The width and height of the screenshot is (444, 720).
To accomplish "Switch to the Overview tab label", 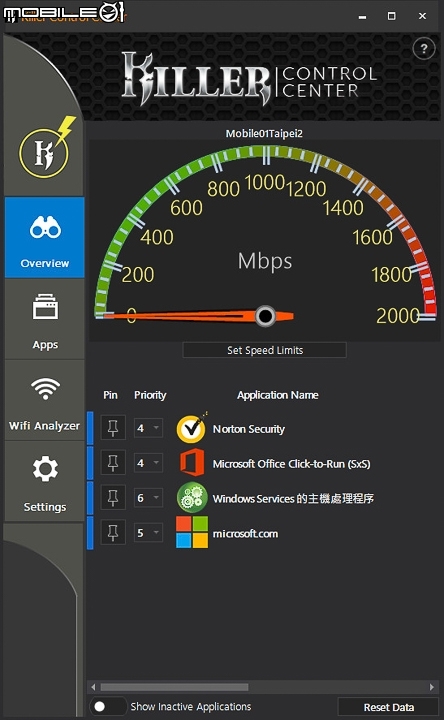I will (45, 264).
